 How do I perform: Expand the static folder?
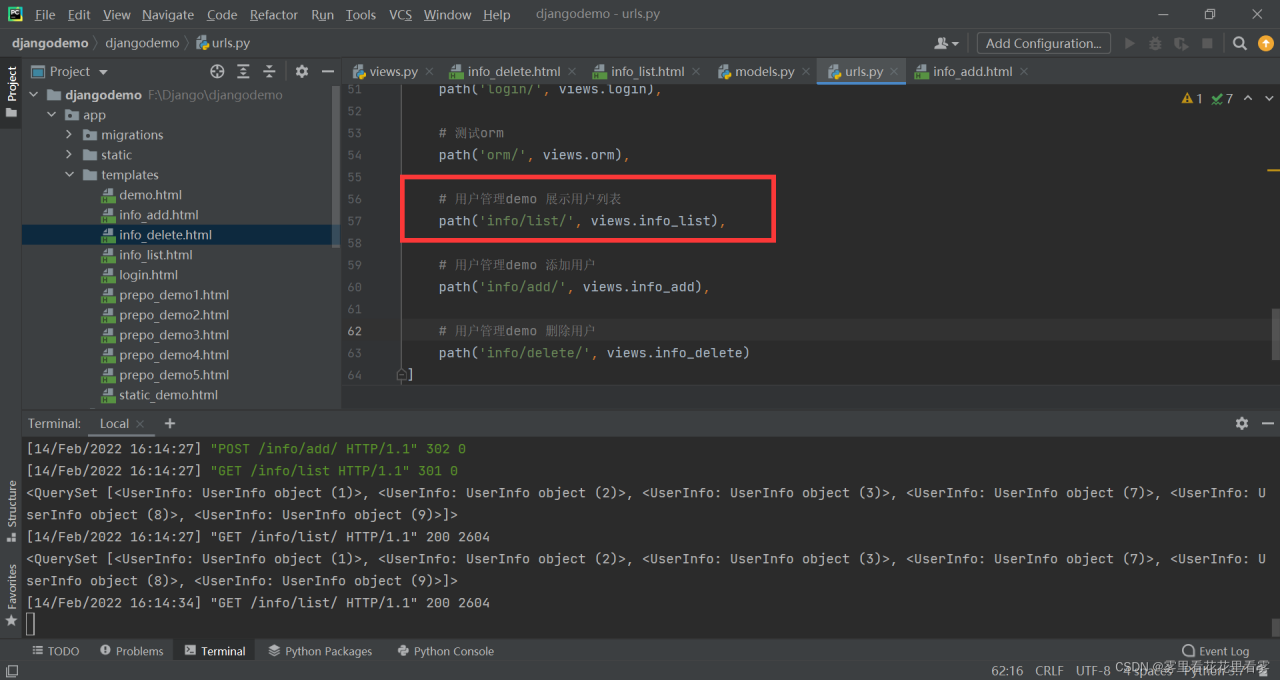pos(69,155)
